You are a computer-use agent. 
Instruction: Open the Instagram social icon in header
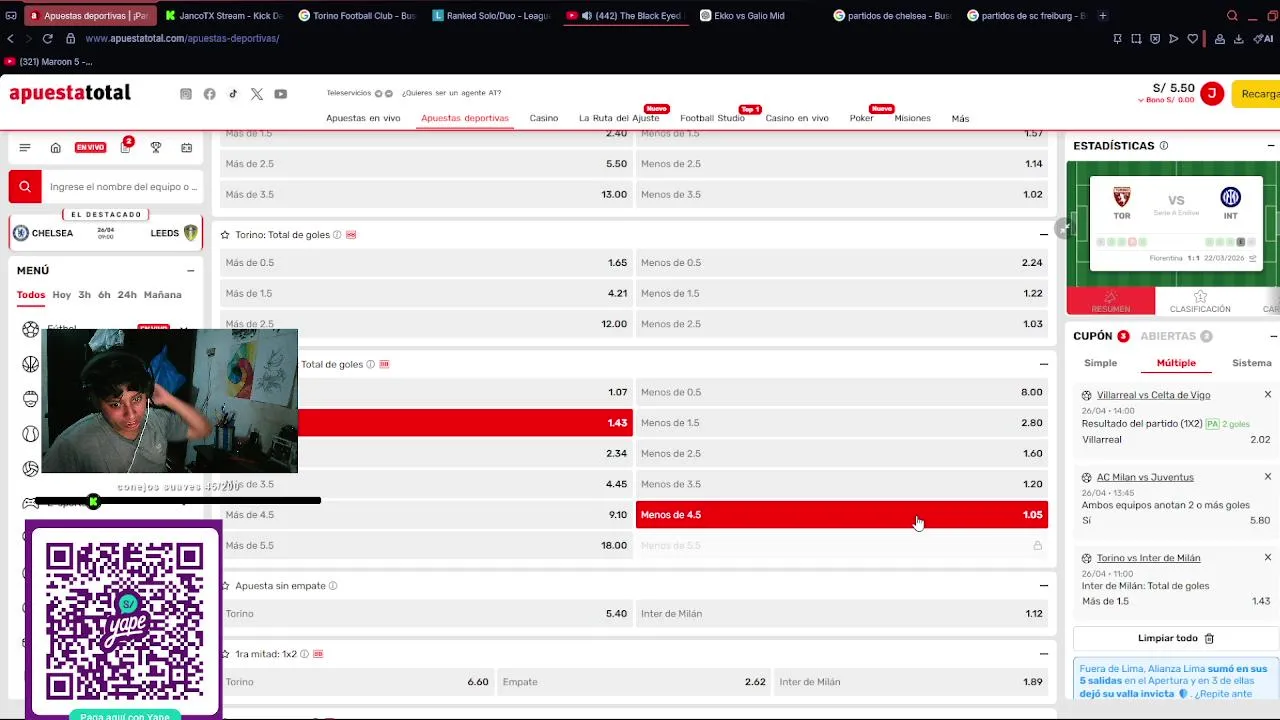186,94
